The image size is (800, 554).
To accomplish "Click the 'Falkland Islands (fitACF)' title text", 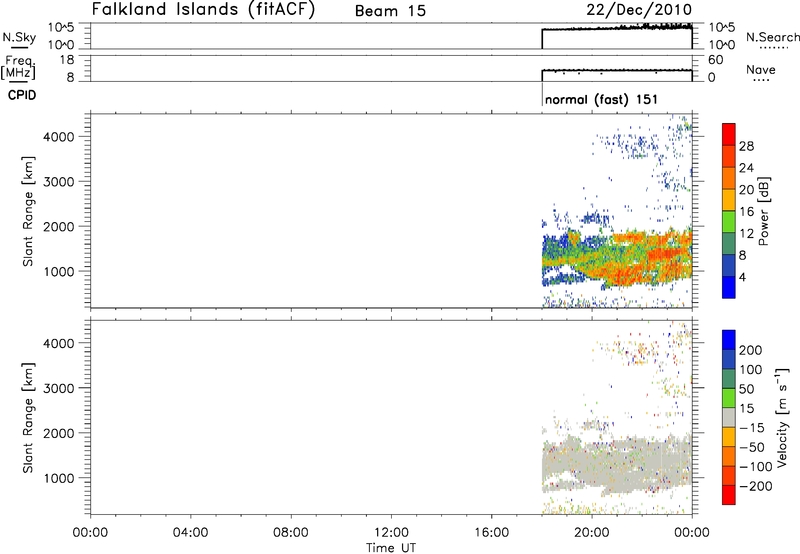I will 203,10.
